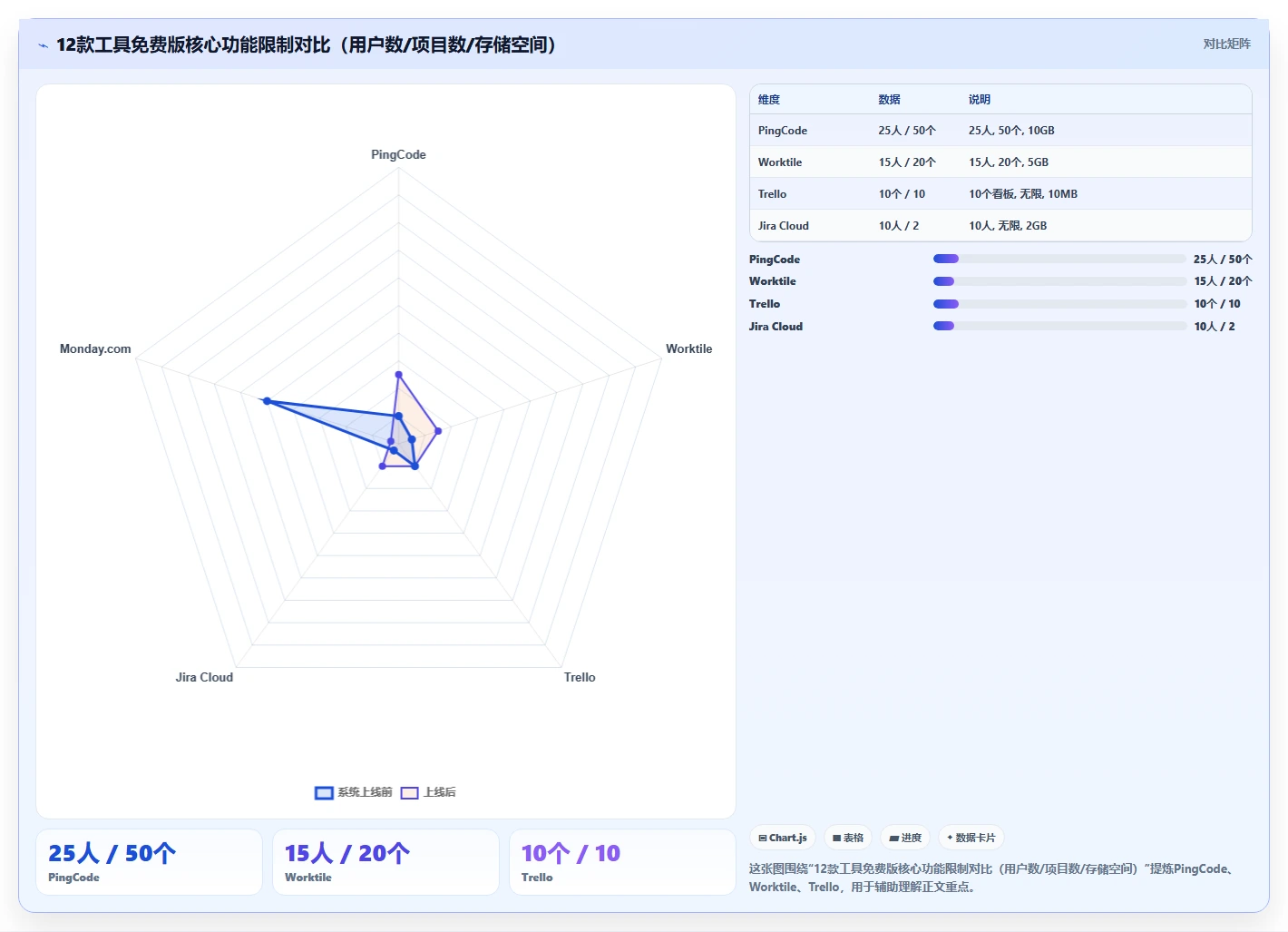Click the PingCode progress bar
Viewport: 1288px width, 932px height.
click(x=1059, y=259)
